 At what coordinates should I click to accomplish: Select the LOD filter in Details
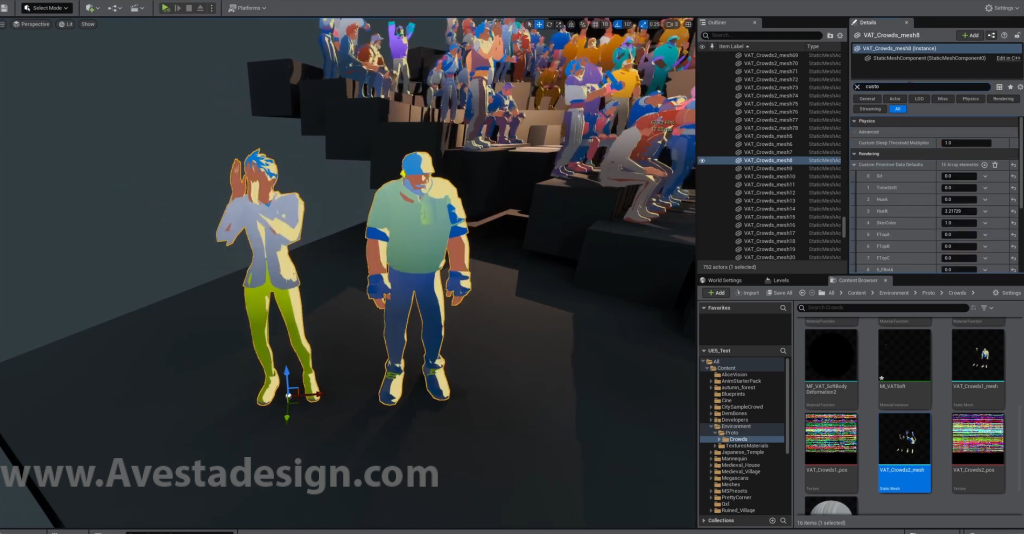coord(919,99)
